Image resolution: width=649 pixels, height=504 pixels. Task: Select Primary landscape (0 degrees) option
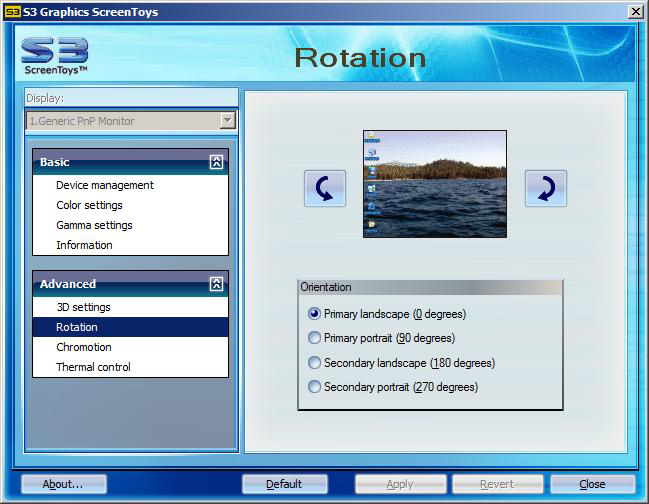315,314
